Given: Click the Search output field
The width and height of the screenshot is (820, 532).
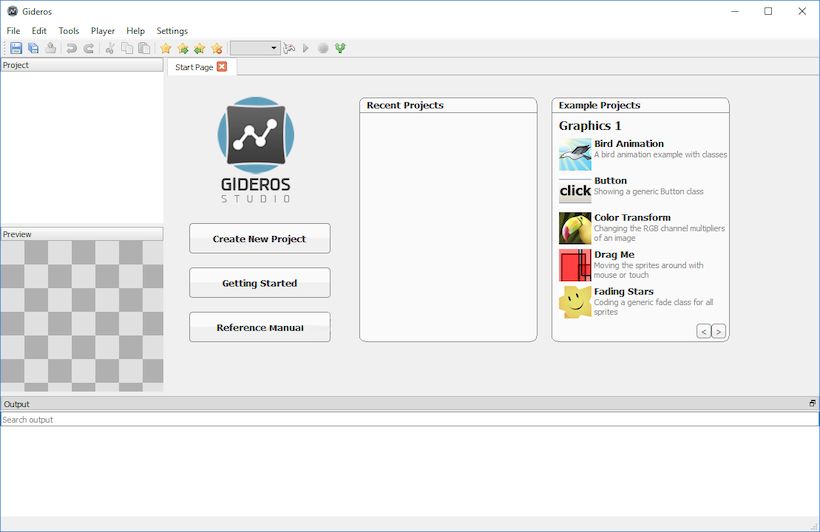Looking at the screenshot, I should (409, 420).
